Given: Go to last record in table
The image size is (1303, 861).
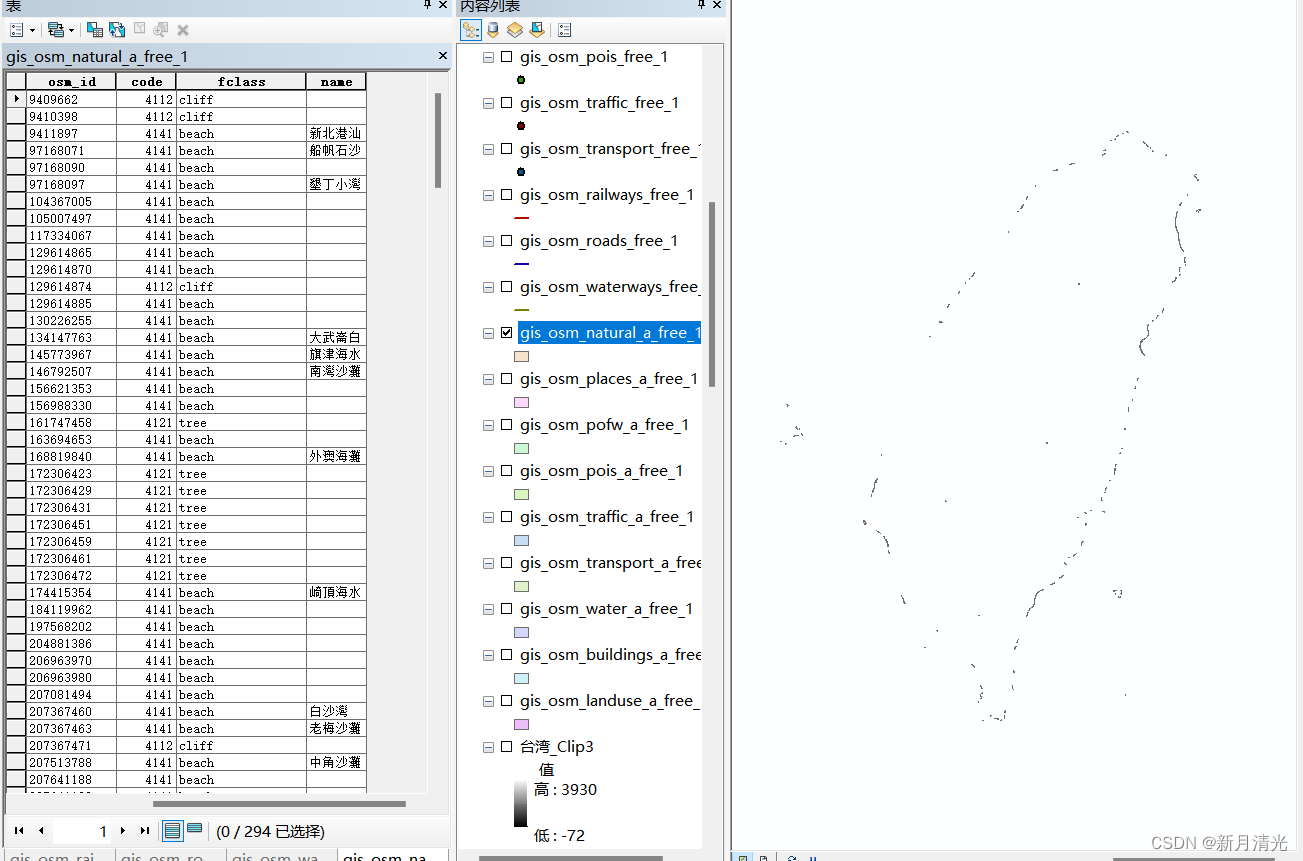Looking at the screenshot, I should (x=144, y=831).
